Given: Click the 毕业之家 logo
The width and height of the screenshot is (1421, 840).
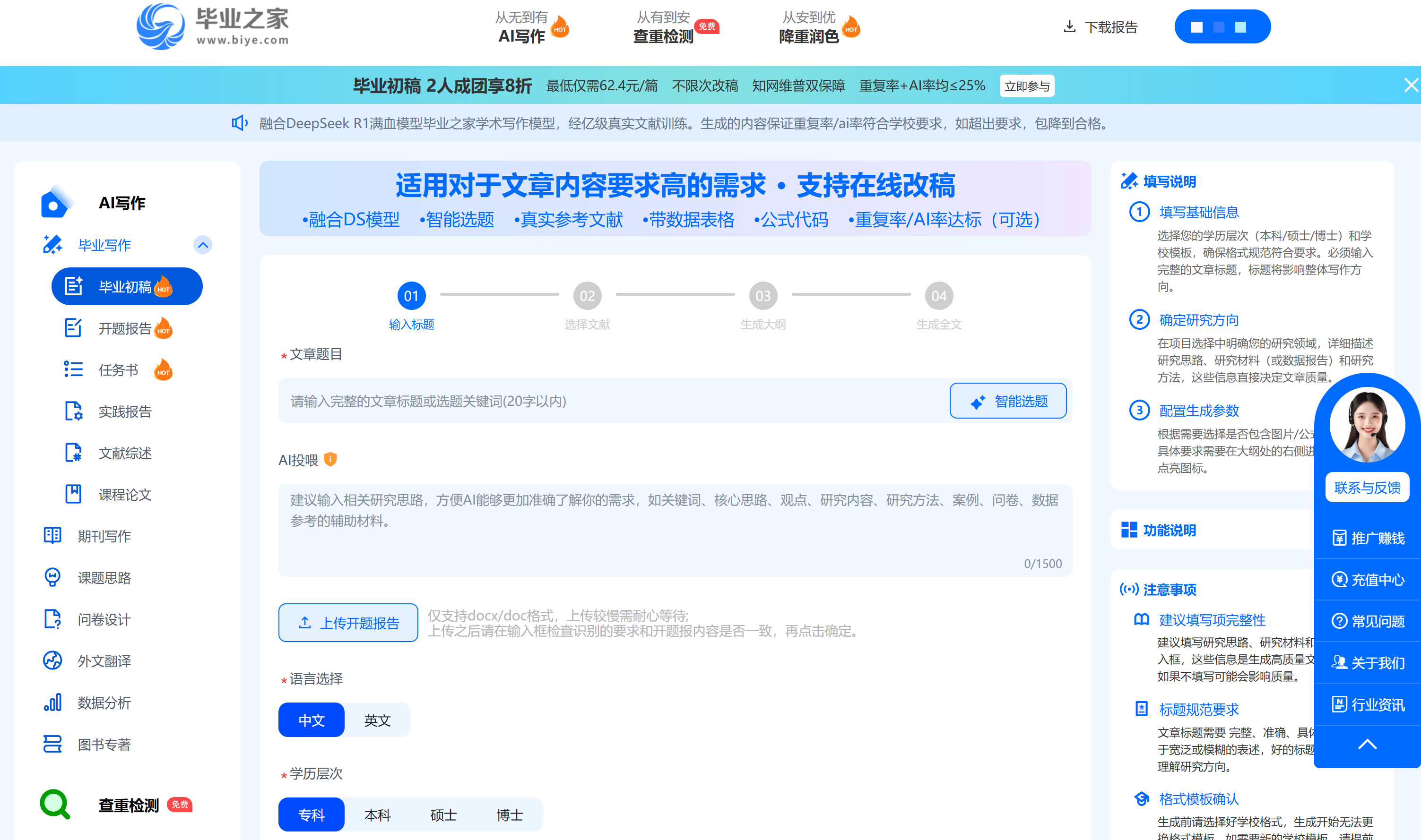Looking at the screenshot, I should [x=213, y=26].
